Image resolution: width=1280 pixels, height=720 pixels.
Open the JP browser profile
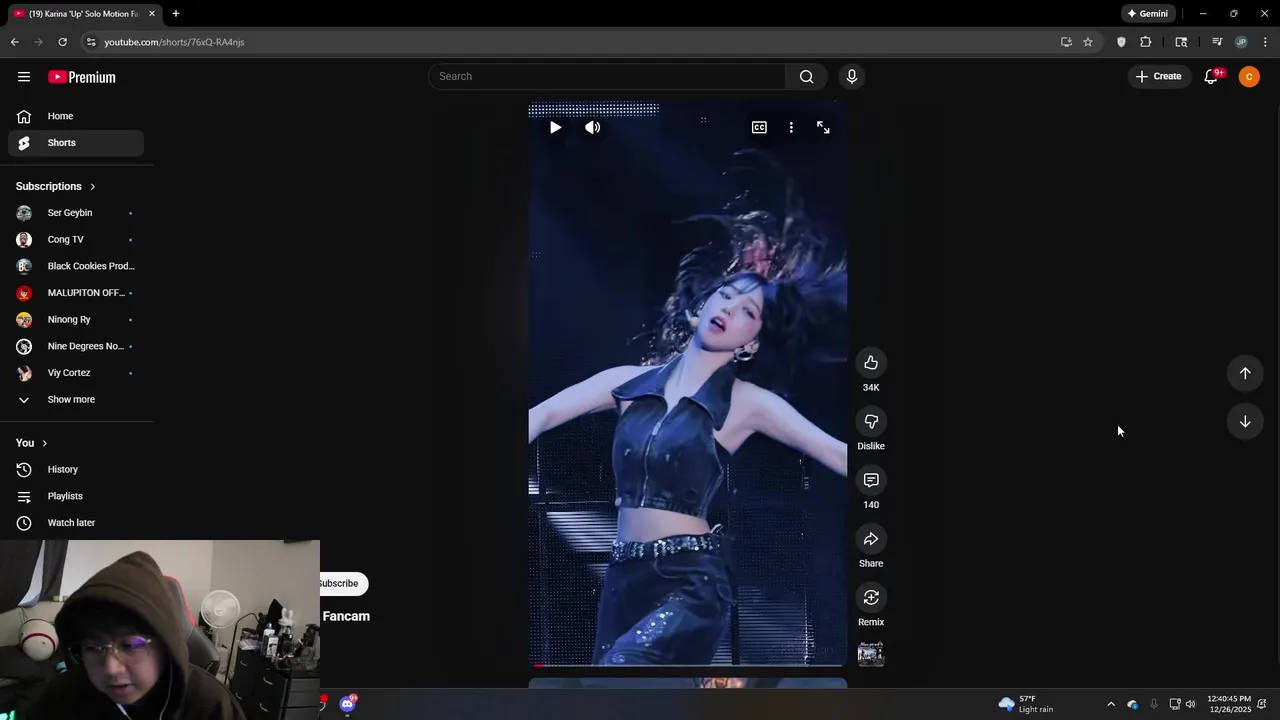click(1241, 42)
